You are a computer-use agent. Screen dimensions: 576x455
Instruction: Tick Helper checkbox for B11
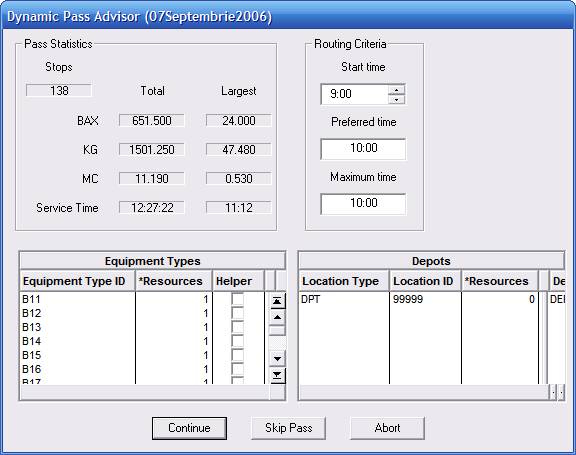click(x=237, y=299)
